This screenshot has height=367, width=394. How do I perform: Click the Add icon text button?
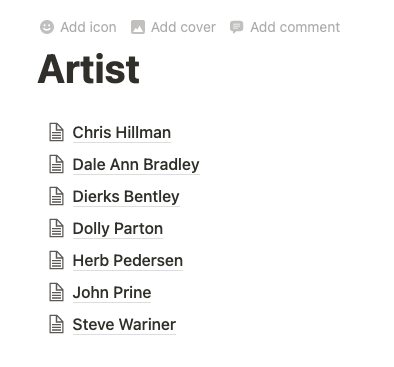click(x=88, y=27)
